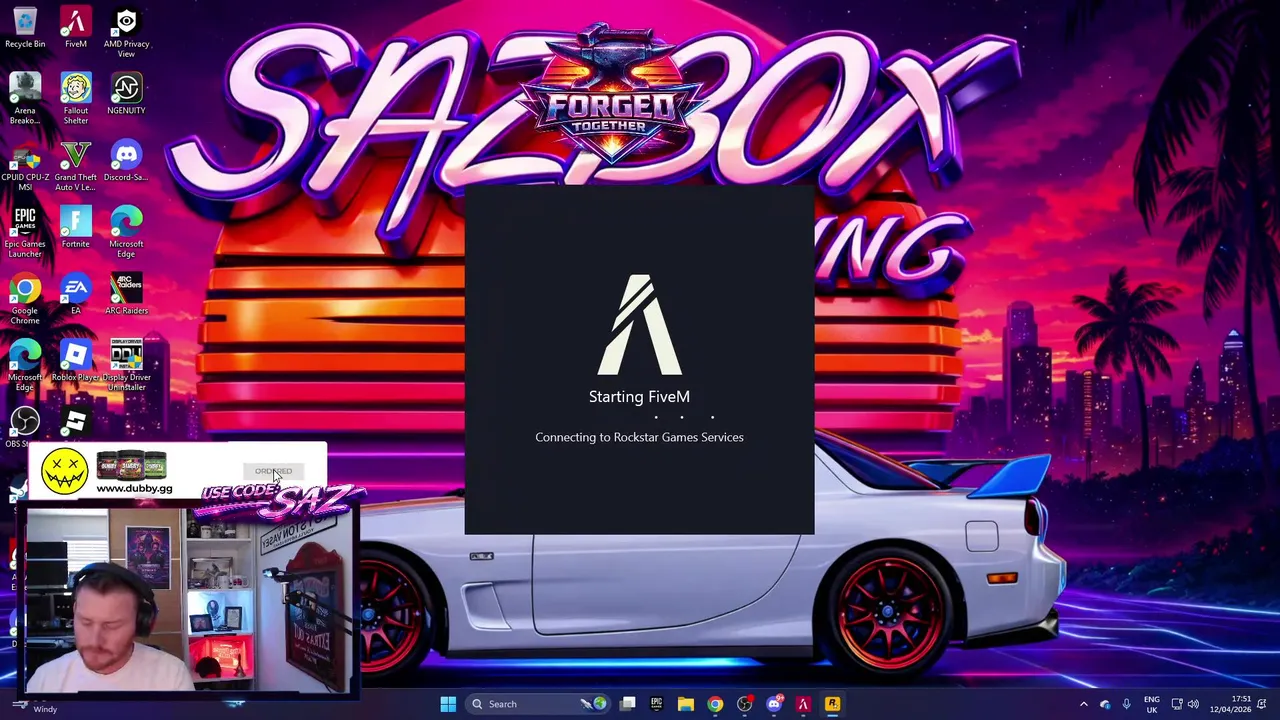The width and height of the screenshot is (1280, 720).
Task: Select Display Driver Uninstaller desktop icon
Action: (x=126, y=366)
